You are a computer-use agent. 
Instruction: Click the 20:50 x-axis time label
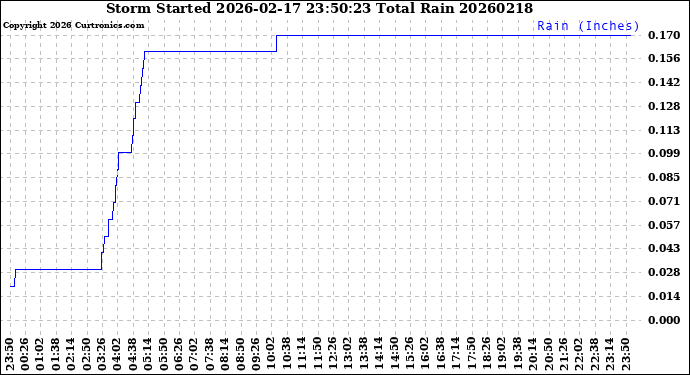(x=548, y=354)
